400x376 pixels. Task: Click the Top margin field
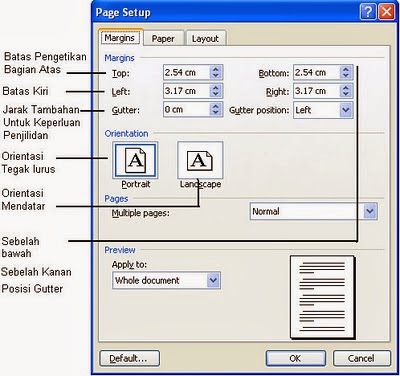coord(186,72)
